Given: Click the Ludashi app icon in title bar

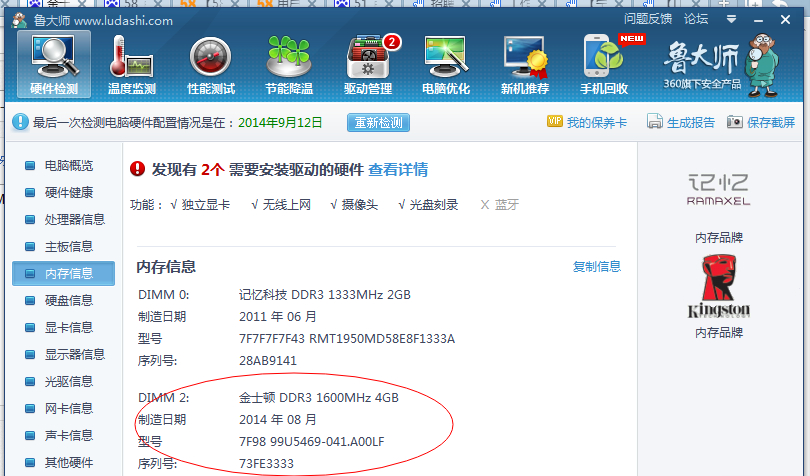Looking at the screenshot, I should [x=20, y=21].
